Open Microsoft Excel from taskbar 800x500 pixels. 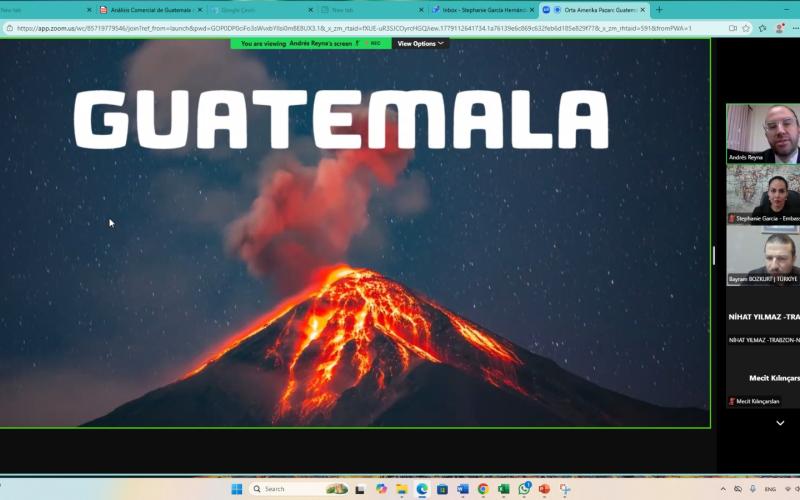(504, 489)
